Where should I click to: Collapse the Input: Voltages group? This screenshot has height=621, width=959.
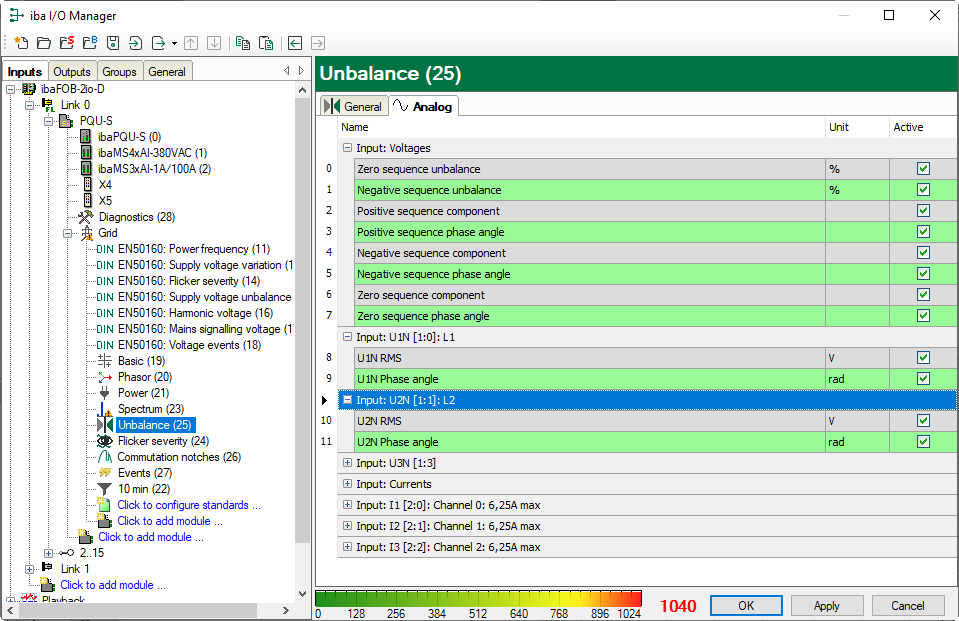pyautogui.click(x=347, y=148)
